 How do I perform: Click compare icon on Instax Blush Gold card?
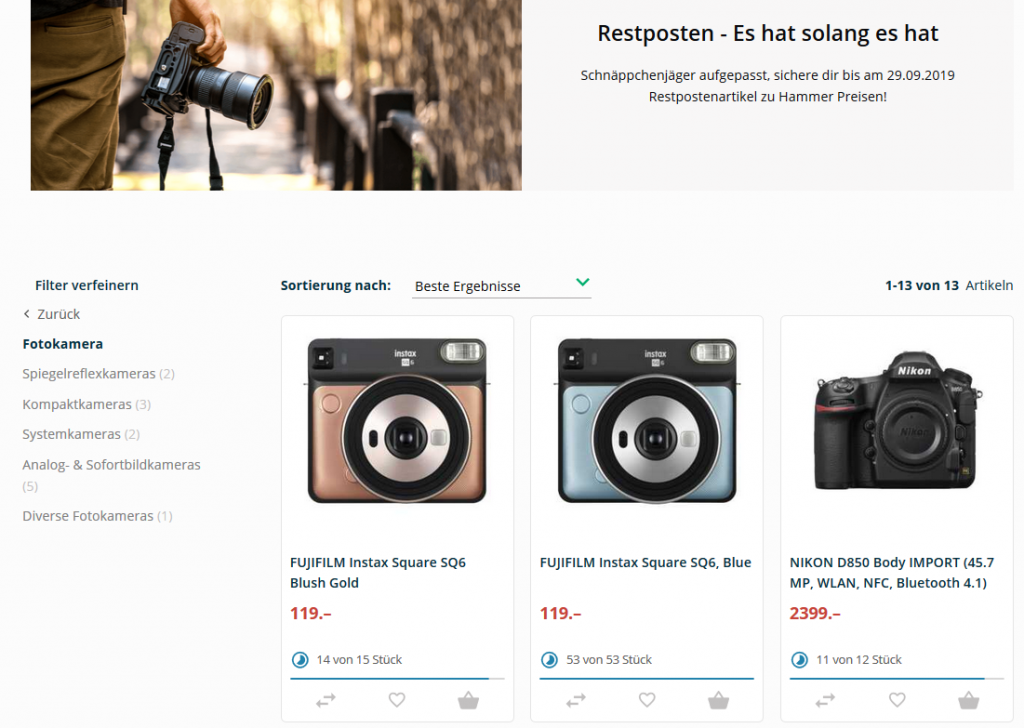[326, 701]
